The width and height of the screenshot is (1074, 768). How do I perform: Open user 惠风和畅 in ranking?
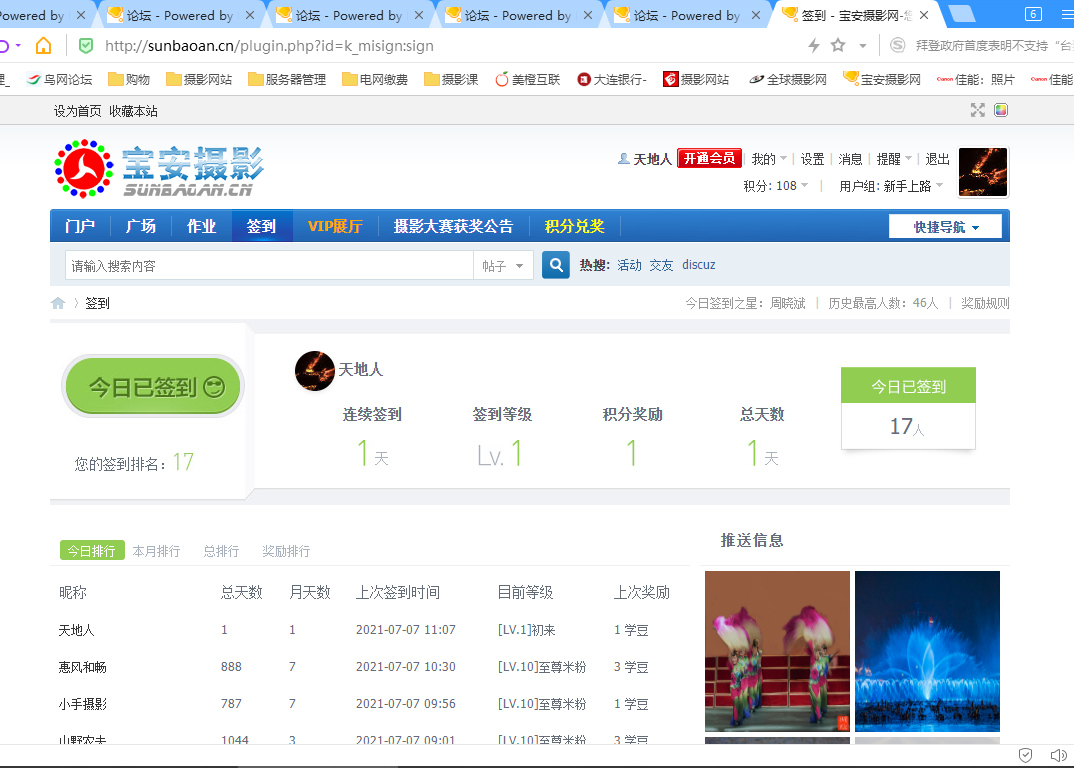point(82,667)
